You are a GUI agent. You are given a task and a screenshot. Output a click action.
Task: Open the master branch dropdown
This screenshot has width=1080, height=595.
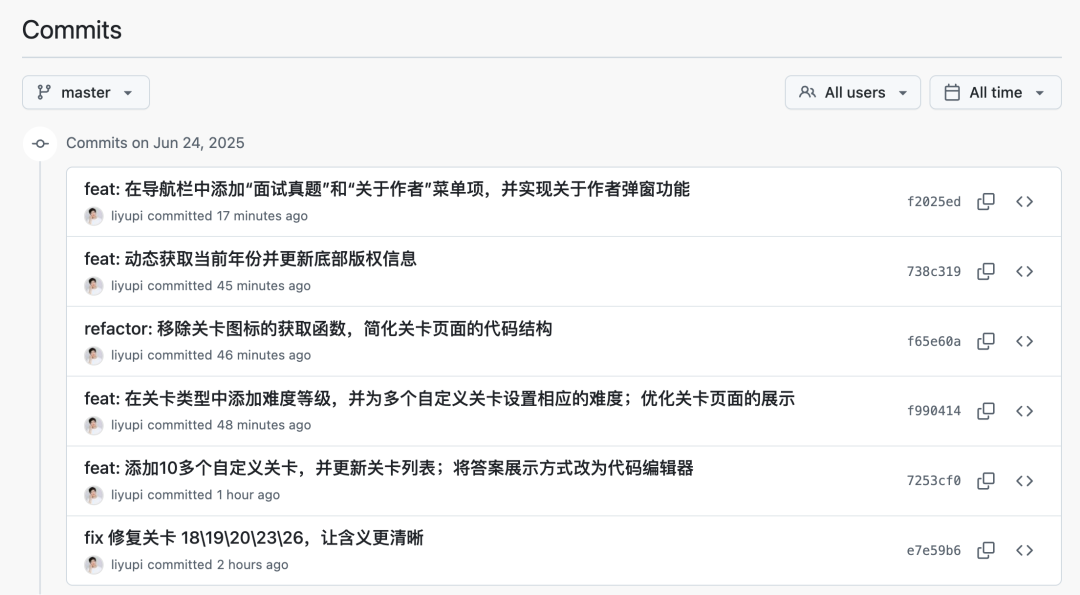(86, 91)
